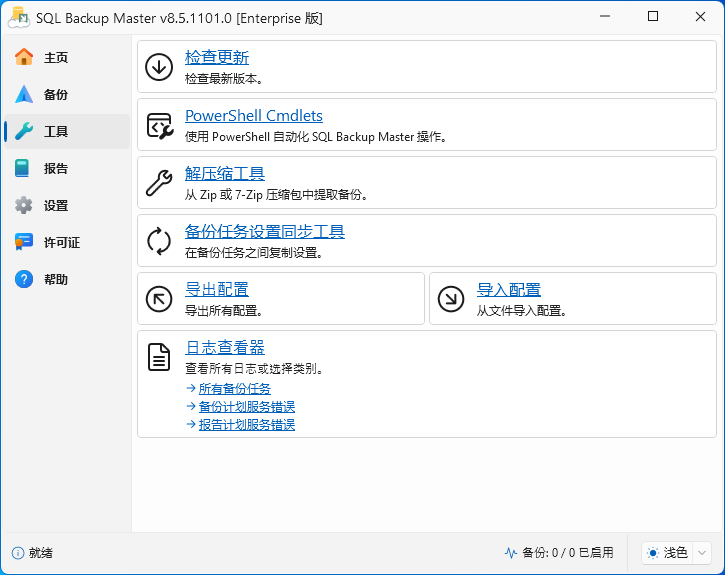Open the 许可证 sidebar tab

pyautogui.click(x=68, y=242)
